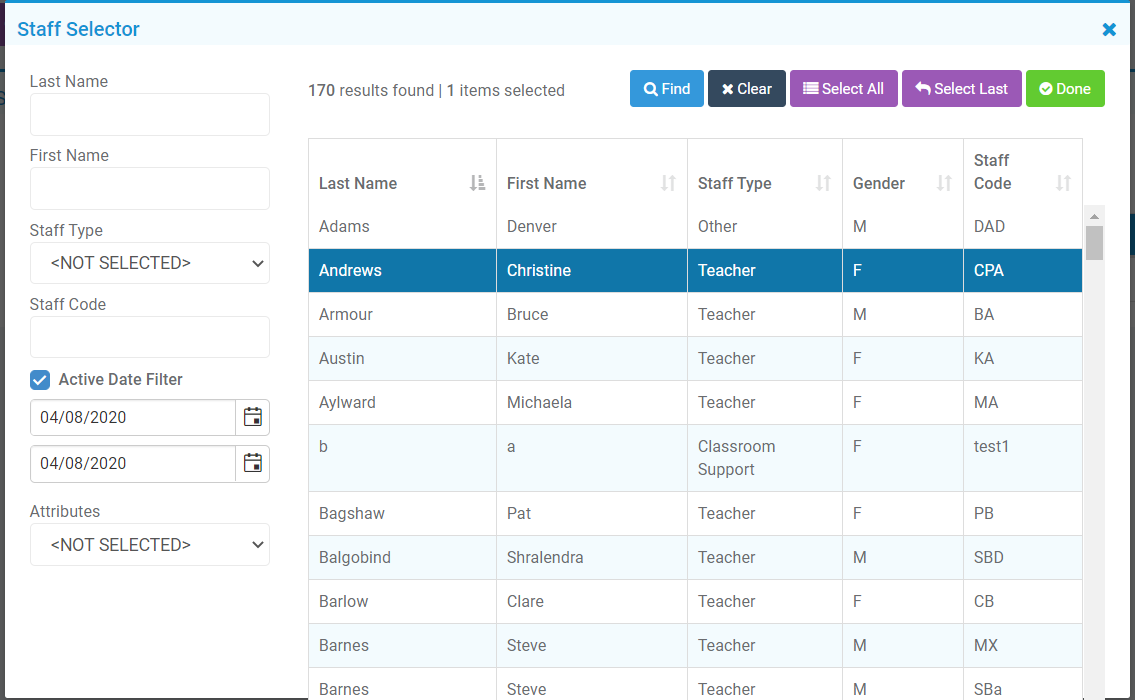Focus the Staff Code input field
The image size is (1135, 700).
coord(150,337)
